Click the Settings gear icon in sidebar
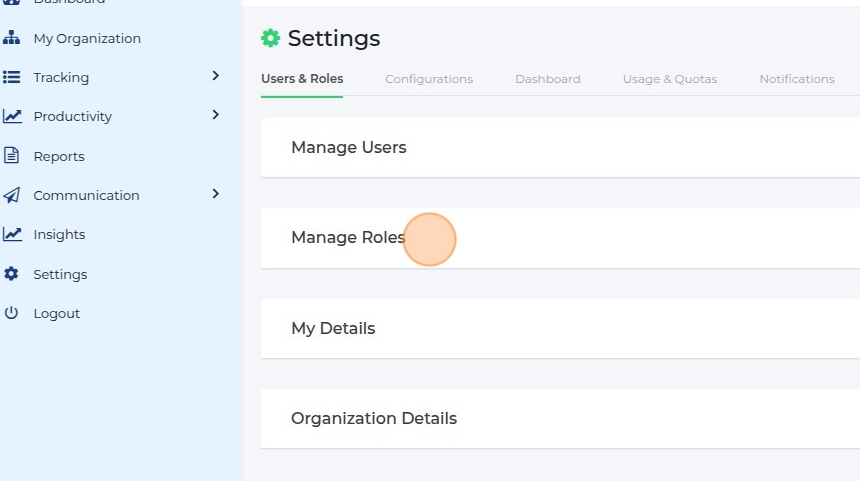The height and width of the screenshot is (481, 860). (12, 274)
